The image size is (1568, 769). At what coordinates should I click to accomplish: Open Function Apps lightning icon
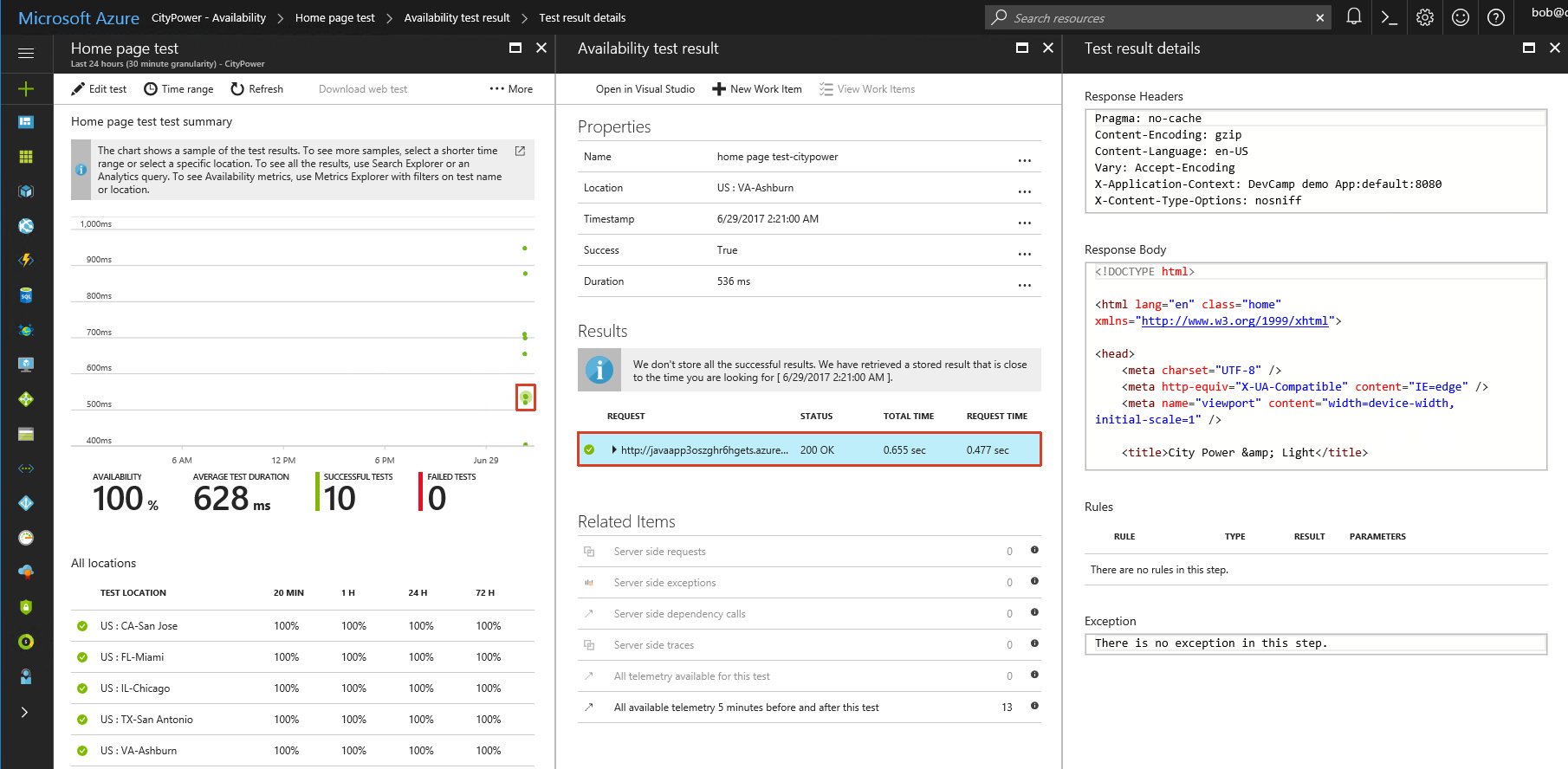26,261
